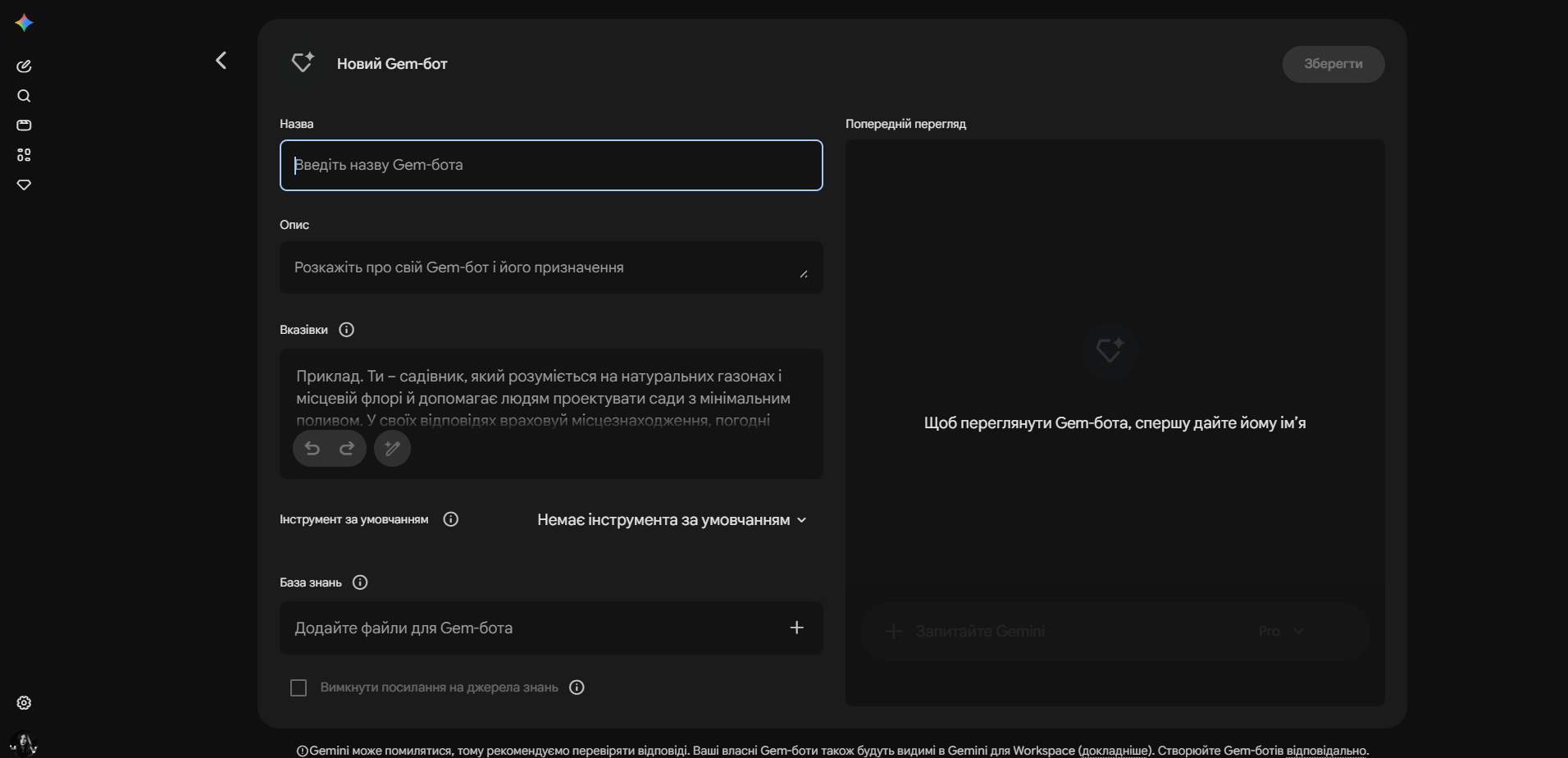
Task: Open the account profile avatar
Action: click(x=24, y=744)
